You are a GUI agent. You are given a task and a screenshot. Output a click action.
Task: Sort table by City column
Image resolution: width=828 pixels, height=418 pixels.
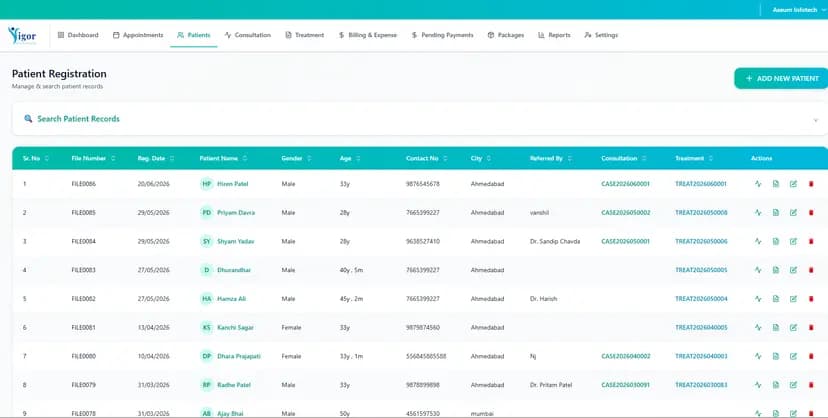(x=488, y=158)
